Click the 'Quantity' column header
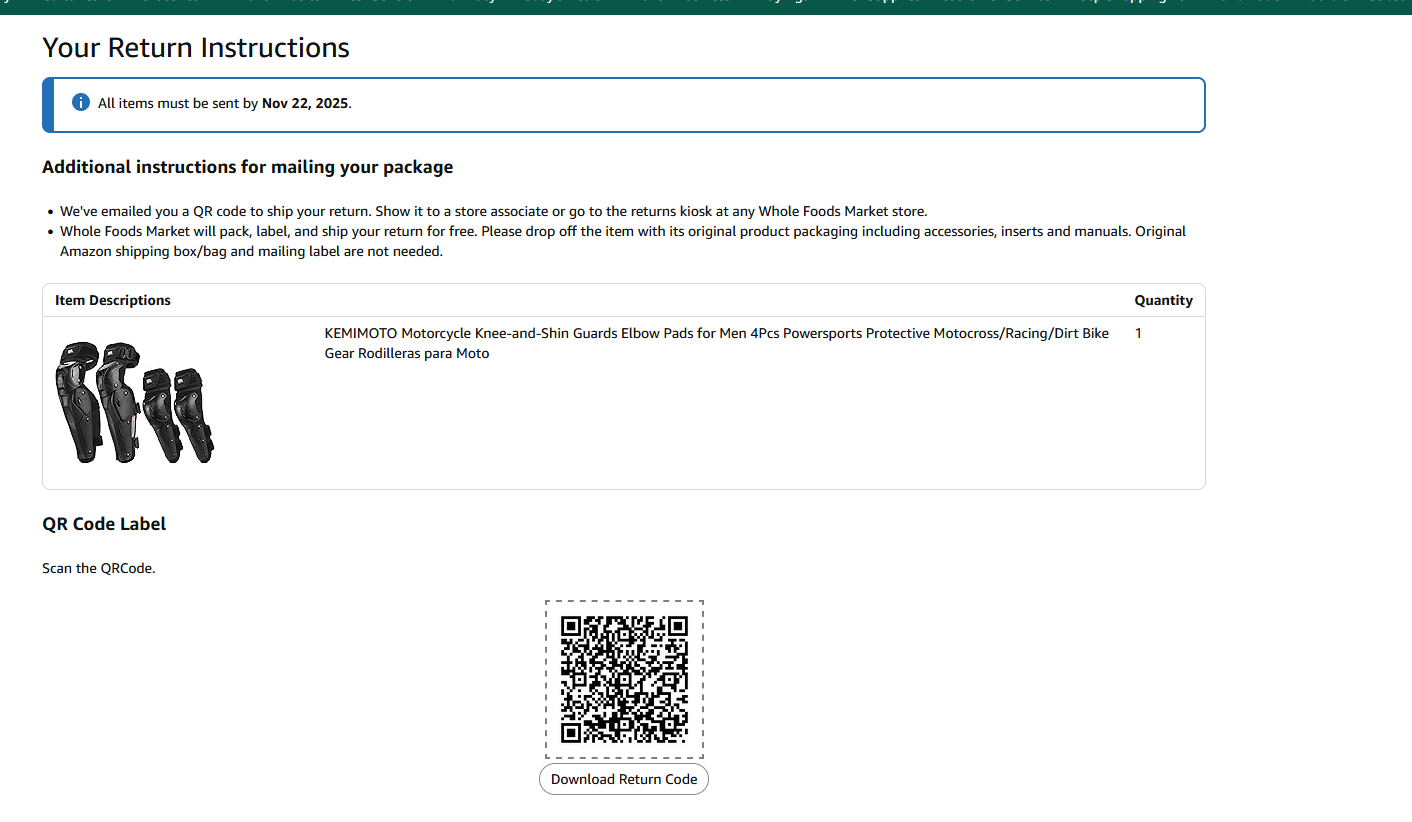 coord(1163,300)
